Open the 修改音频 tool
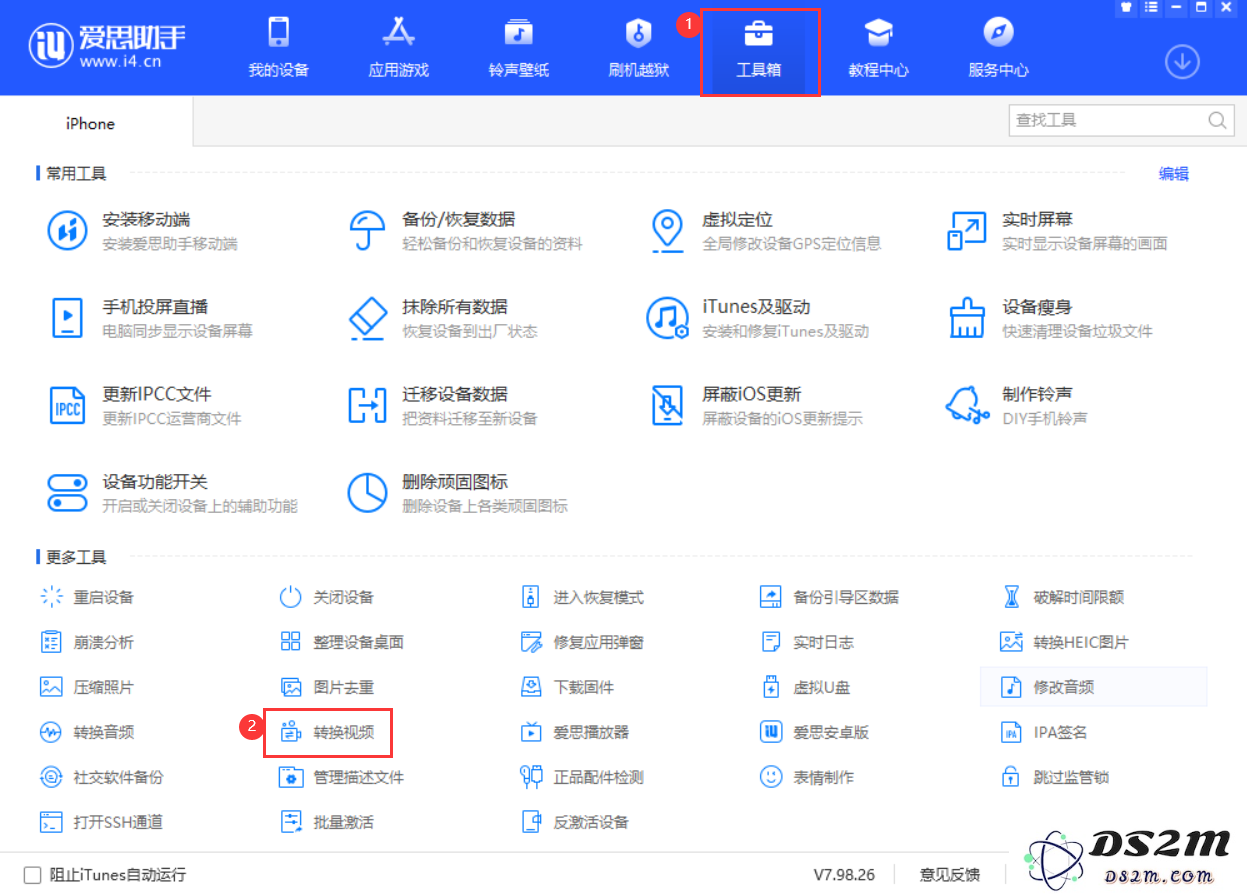The height and width of the screenshot is (894, 1247). click(x=1093, y=687)
